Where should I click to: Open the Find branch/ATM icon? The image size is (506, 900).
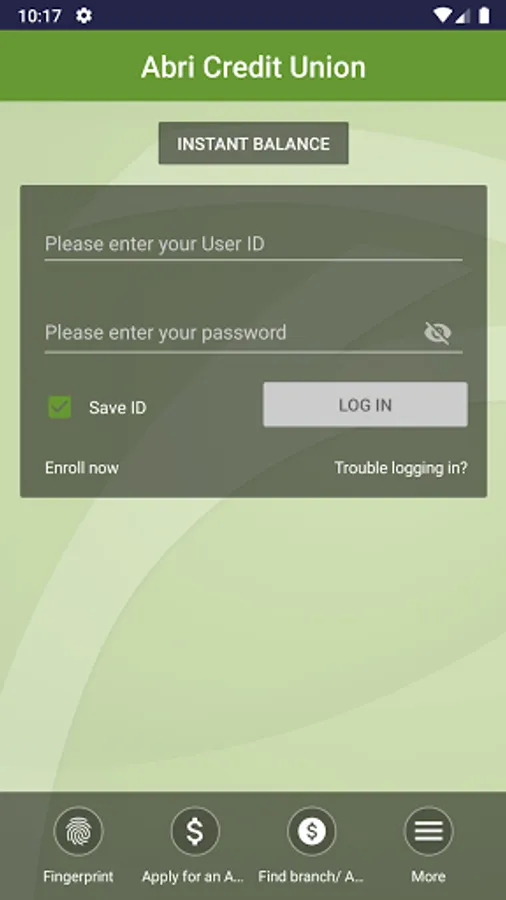click(x=312, y=831)
